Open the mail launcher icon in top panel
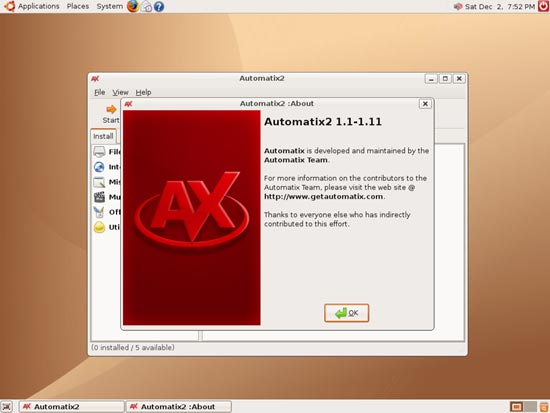 click(x=146, y=6)
